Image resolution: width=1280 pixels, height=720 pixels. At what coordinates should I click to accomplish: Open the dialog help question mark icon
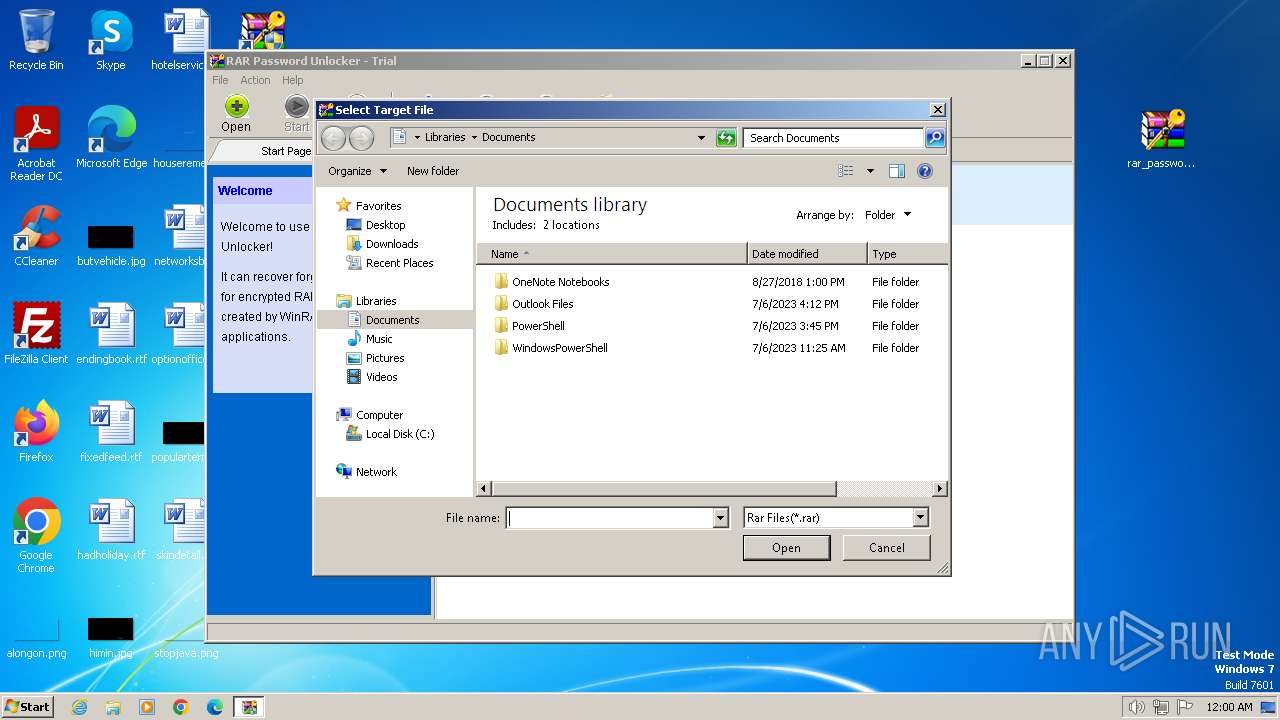[925, 171]
